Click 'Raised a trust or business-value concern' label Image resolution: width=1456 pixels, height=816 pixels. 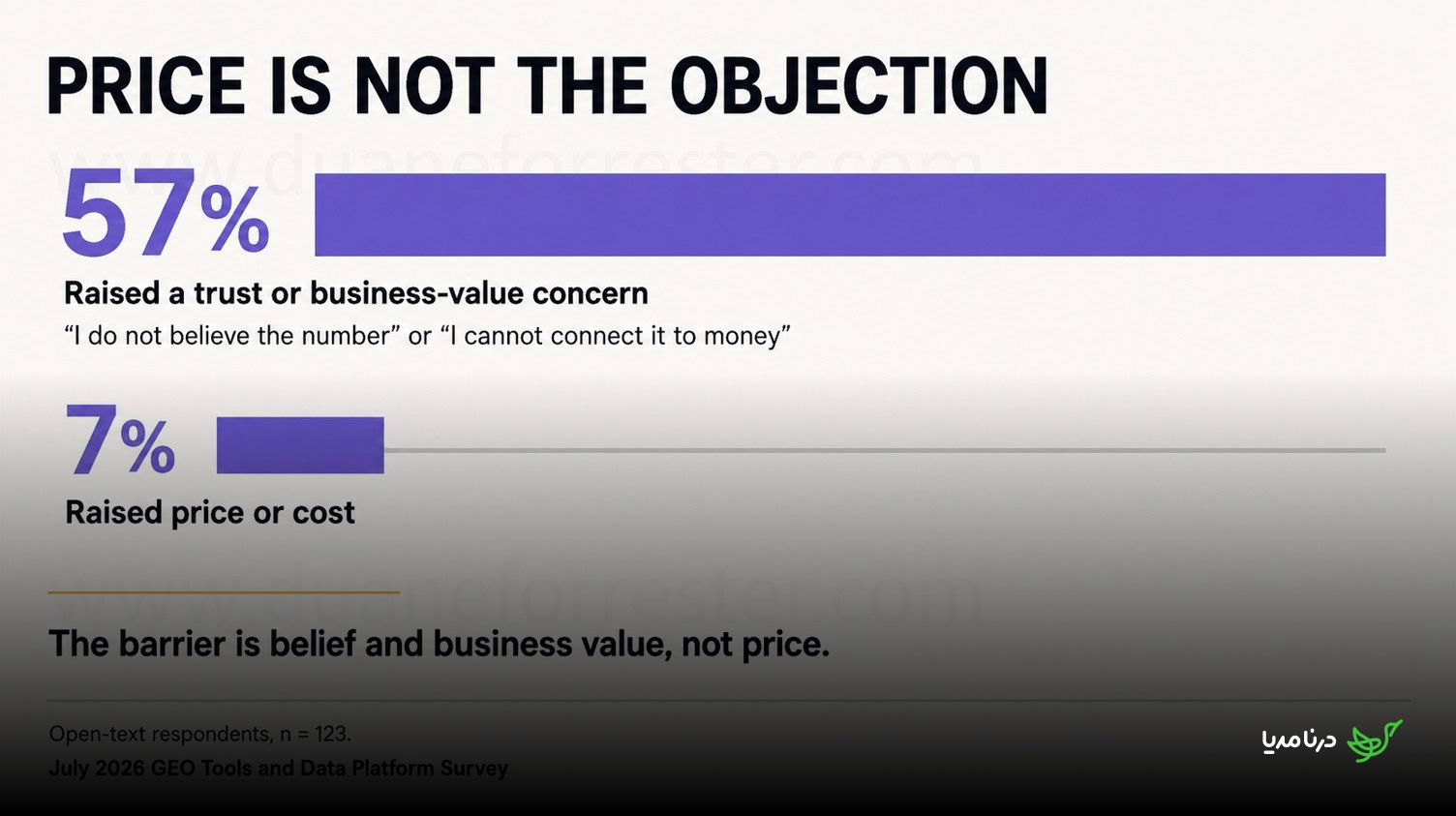(x=356, y=293)
